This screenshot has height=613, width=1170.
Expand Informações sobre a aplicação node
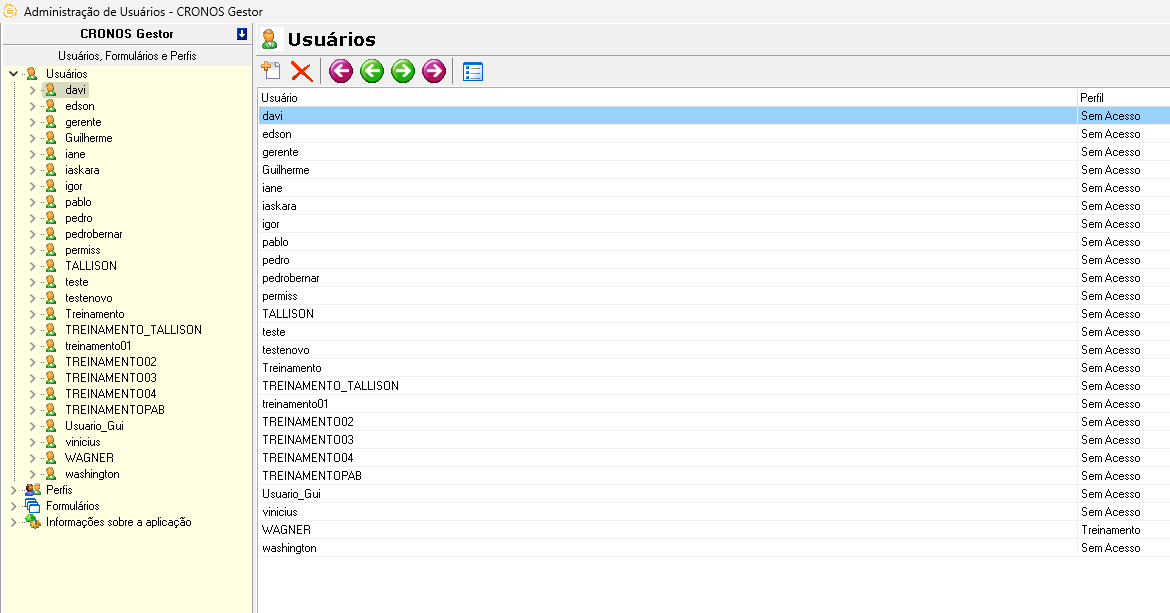coord(13,522)
